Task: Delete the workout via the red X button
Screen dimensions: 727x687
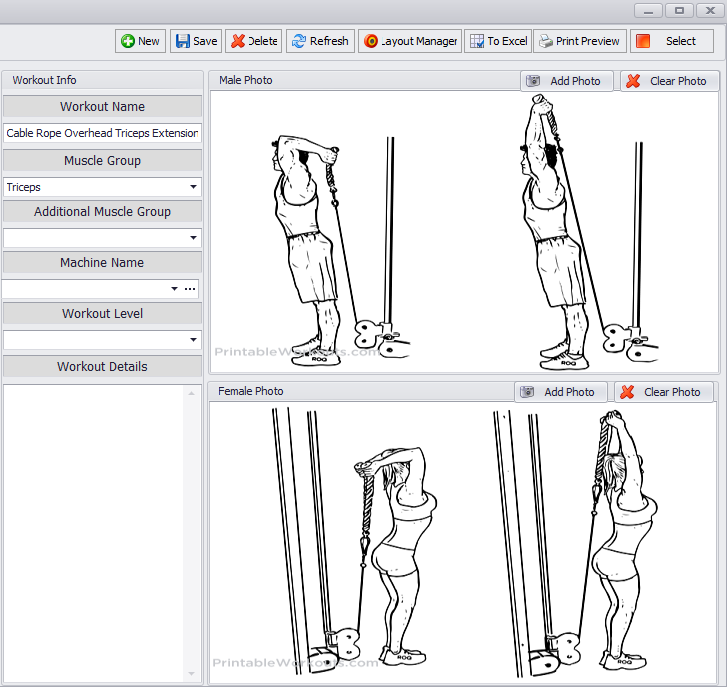Action: (253, 41)
